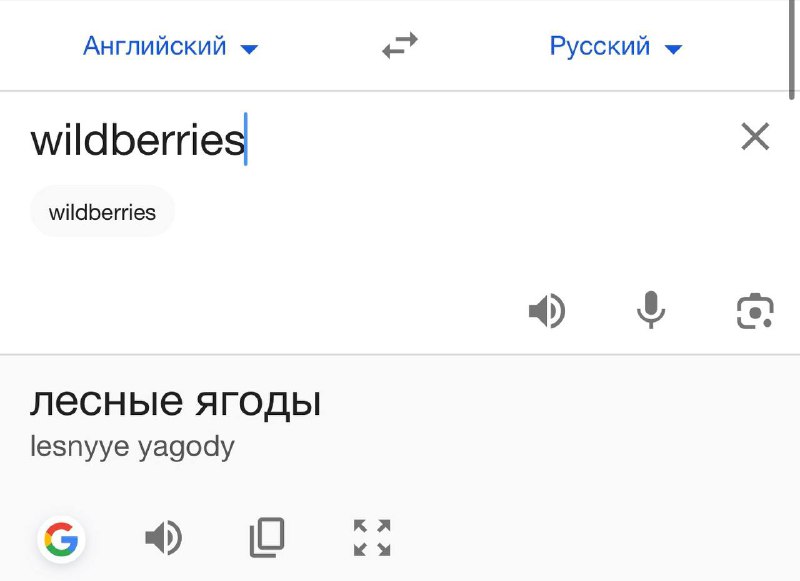
Task: Select the wildberries suggestion chip
Action: pyautogui.click(x=102, y=212)
